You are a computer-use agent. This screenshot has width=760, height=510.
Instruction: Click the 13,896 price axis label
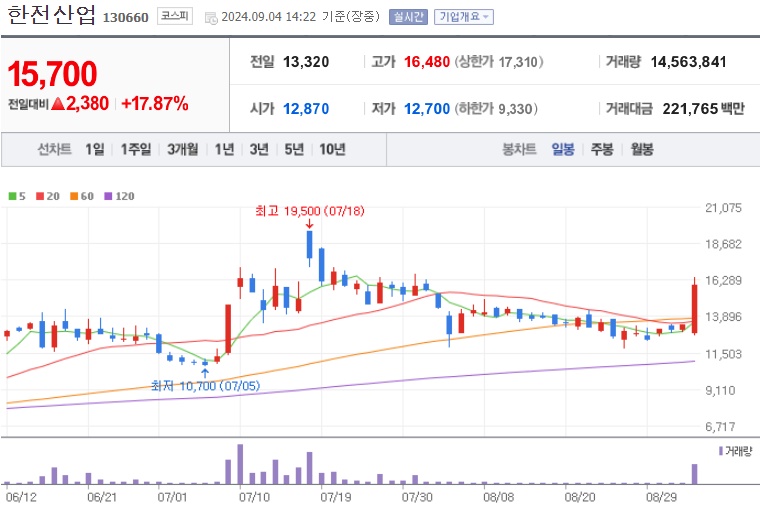tap(723, 317)
